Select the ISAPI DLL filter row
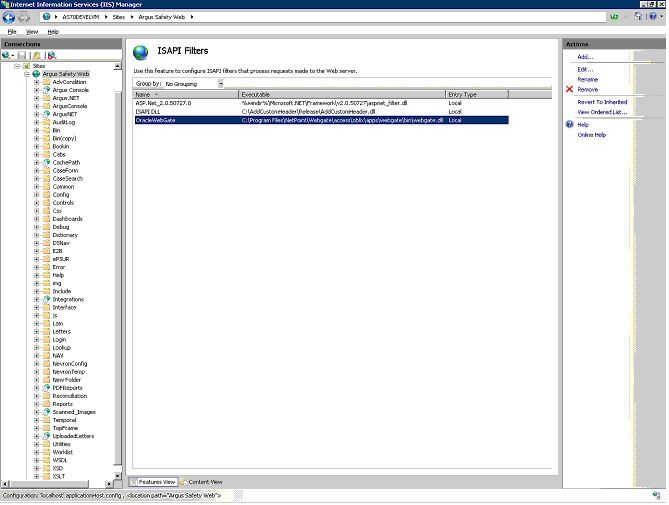The height and width of the screenshot is (505, 669). pos(321,112)
